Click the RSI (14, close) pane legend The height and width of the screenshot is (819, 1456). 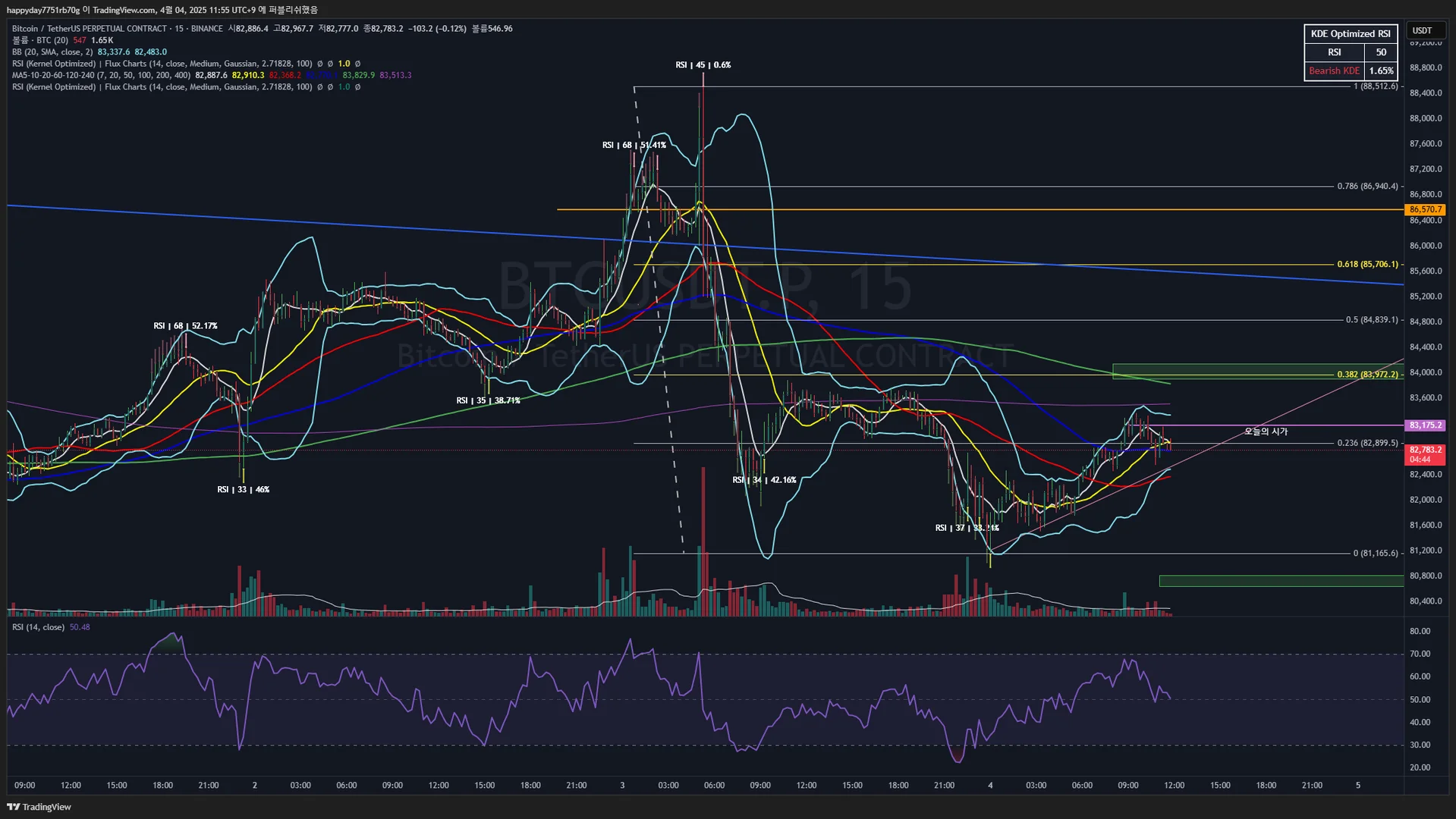[x=38, y=627]
